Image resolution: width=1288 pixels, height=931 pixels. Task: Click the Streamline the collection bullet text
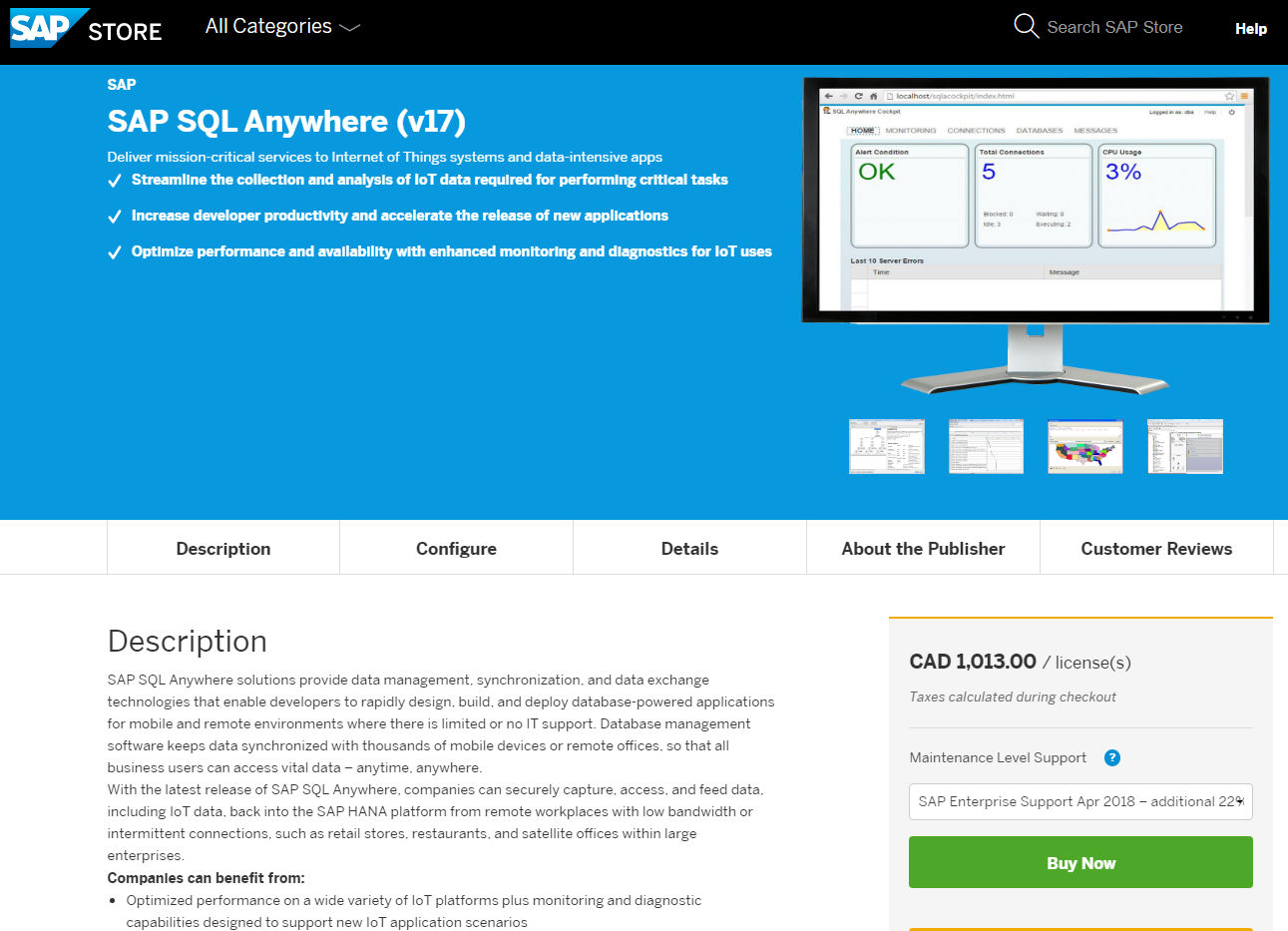point(430,180)
